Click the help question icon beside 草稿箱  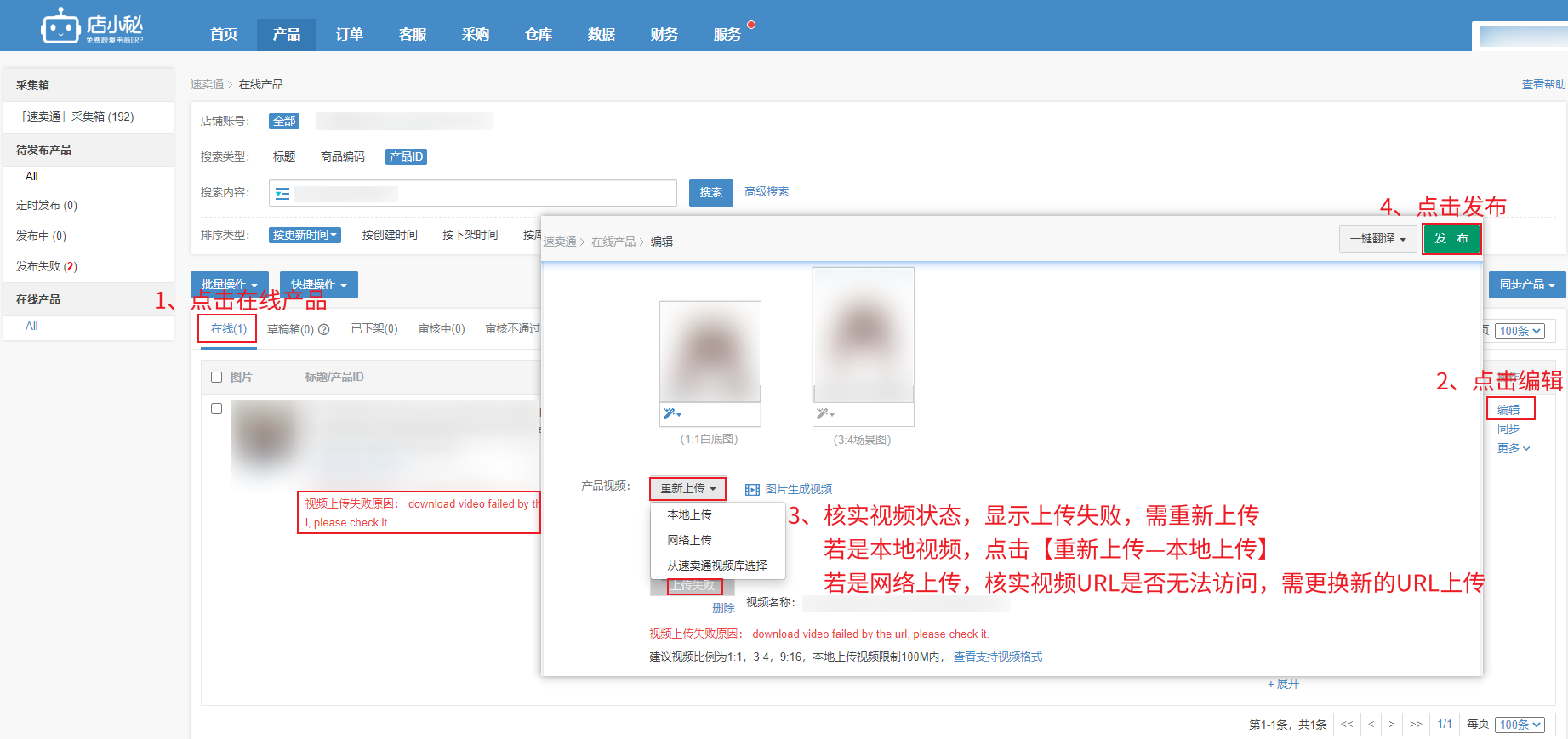point(323,330)
